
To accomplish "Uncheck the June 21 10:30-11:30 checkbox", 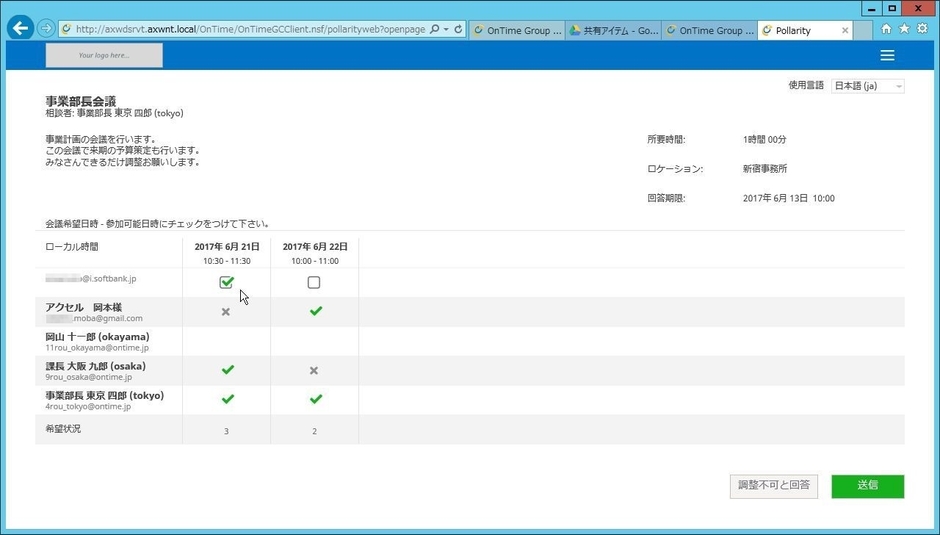I will click(x=226, y=283).
